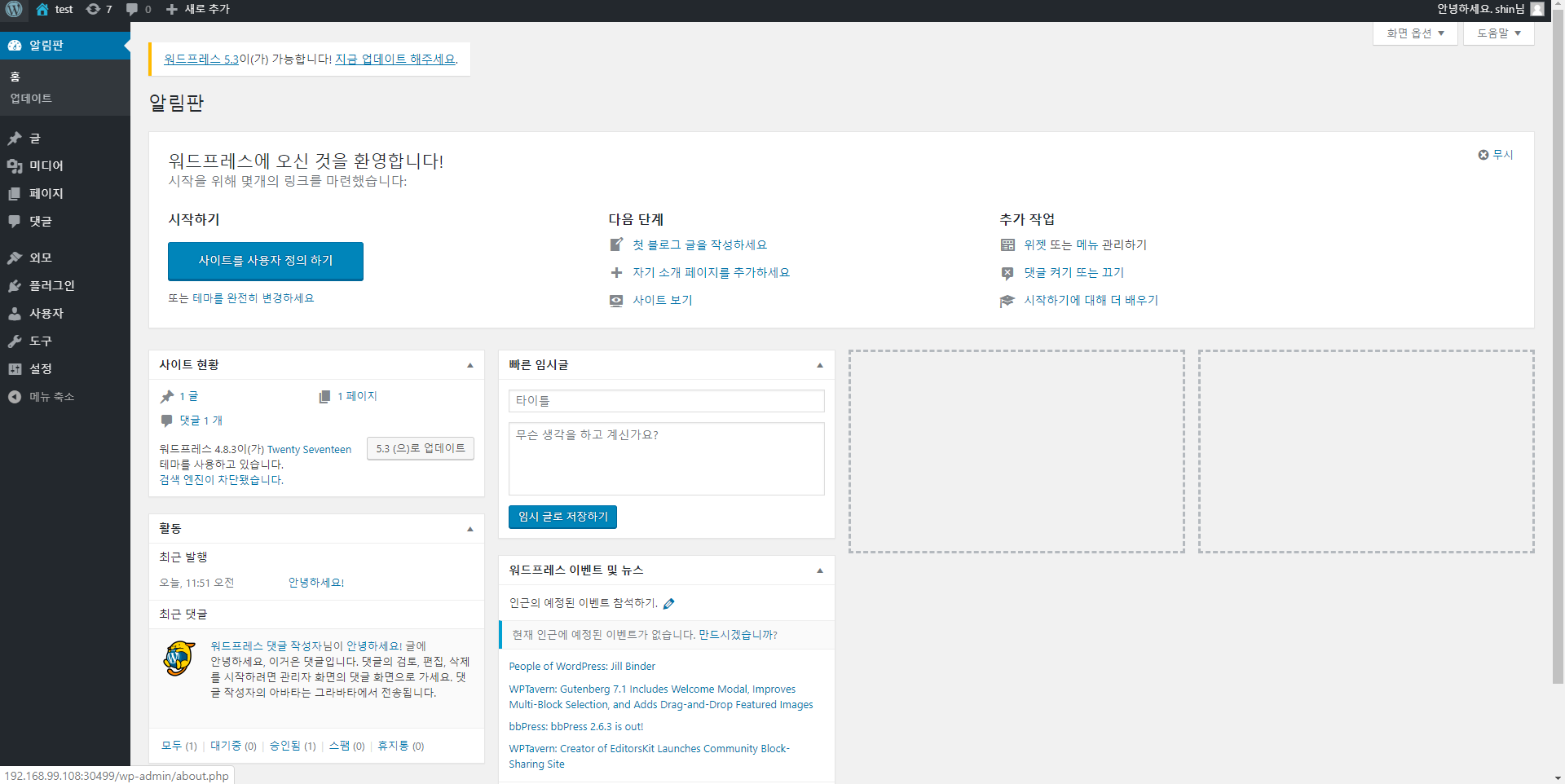This screenshot has width=1565, height=784.
Task: Expand the 도움말 help dropdown
Action: (x=1498, y=33)
